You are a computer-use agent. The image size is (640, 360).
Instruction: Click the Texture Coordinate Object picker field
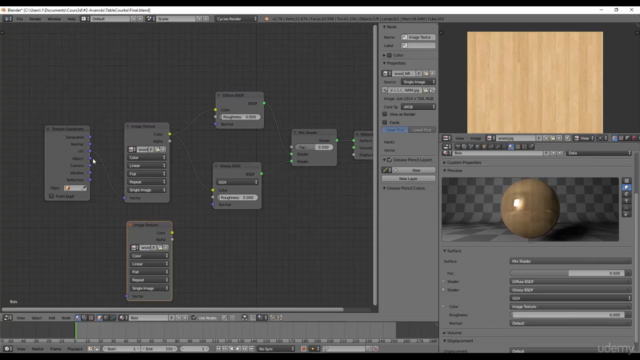(x=75, y=188)
